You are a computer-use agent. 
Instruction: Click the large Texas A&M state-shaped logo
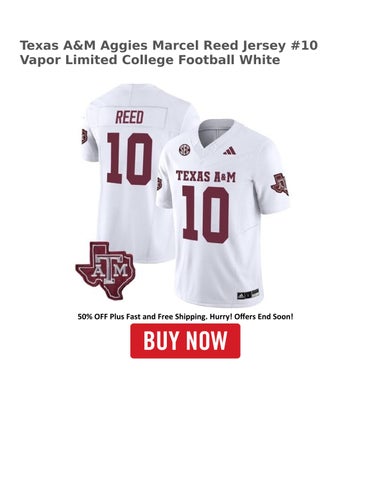[x=105, y=270]
